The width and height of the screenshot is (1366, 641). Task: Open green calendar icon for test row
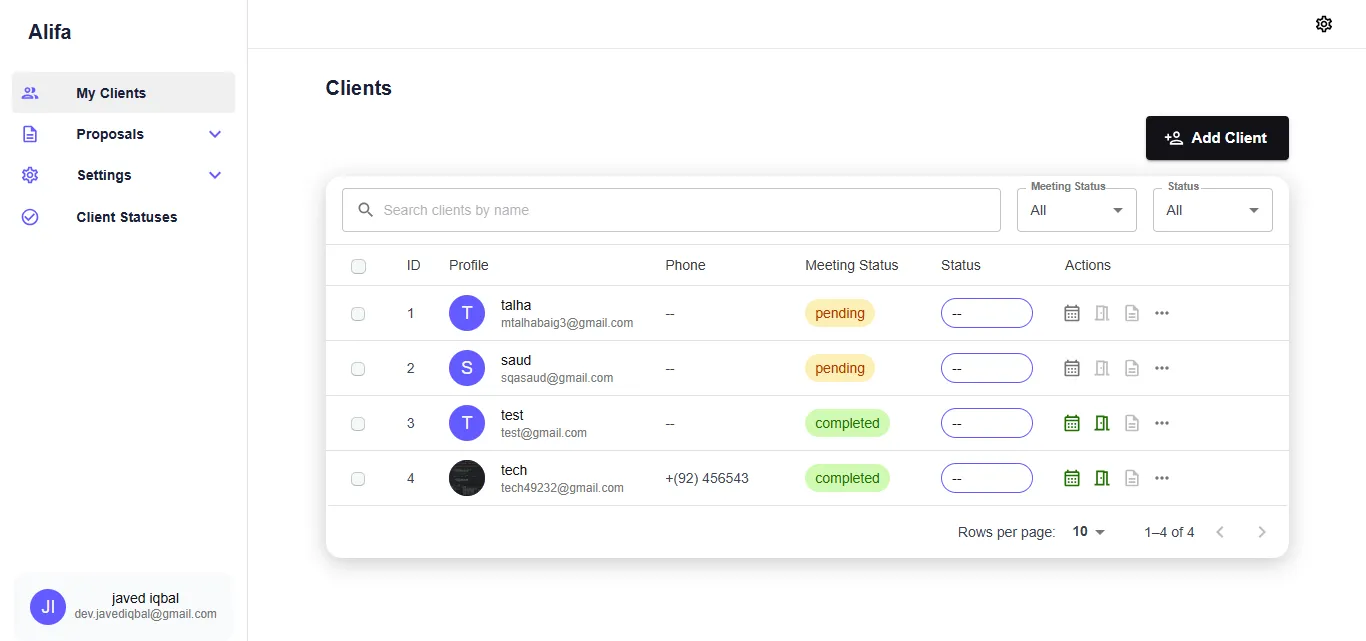pyautogui.click(x=1072, y=423)
